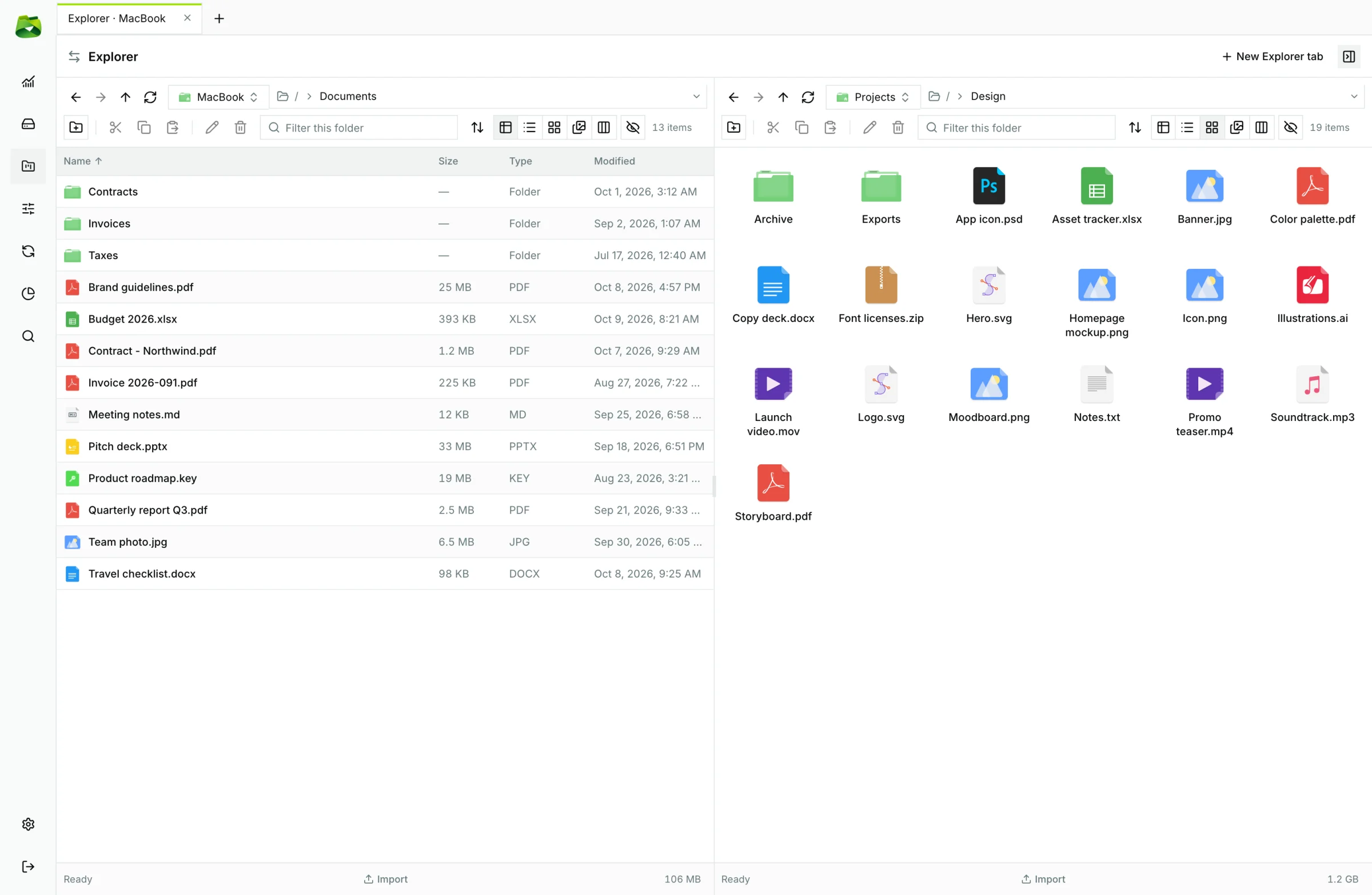Open the MacBook location dropdown
The height and width of the screenshot is (895, 1372).
pos(218,97)
